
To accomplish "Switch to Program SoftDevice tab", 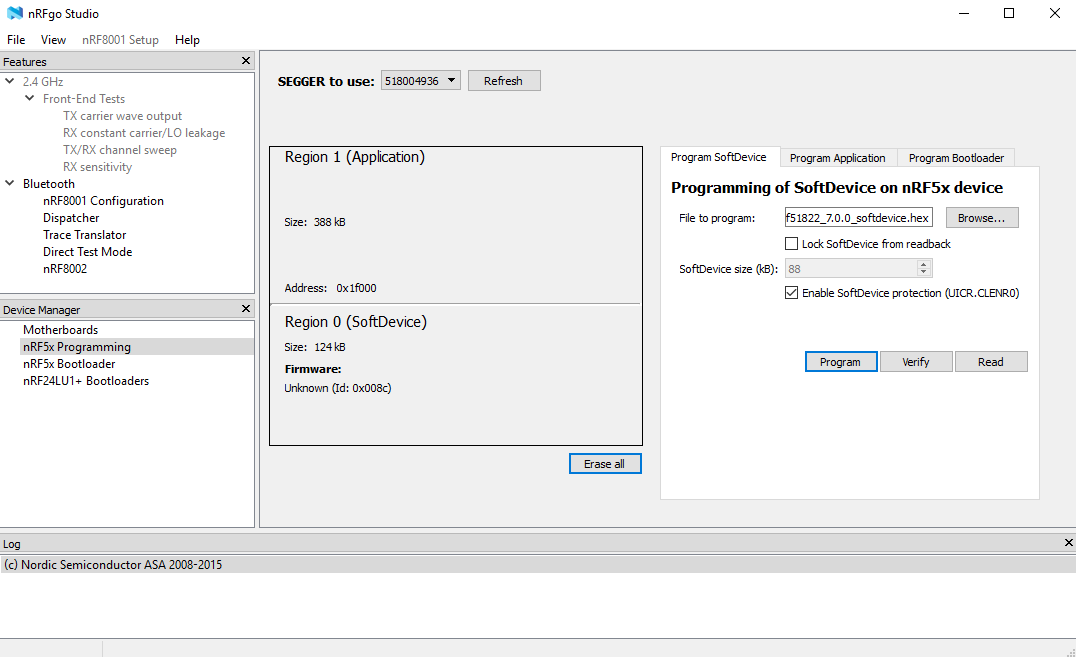I will pyautogui.click(x=718, y=157).
